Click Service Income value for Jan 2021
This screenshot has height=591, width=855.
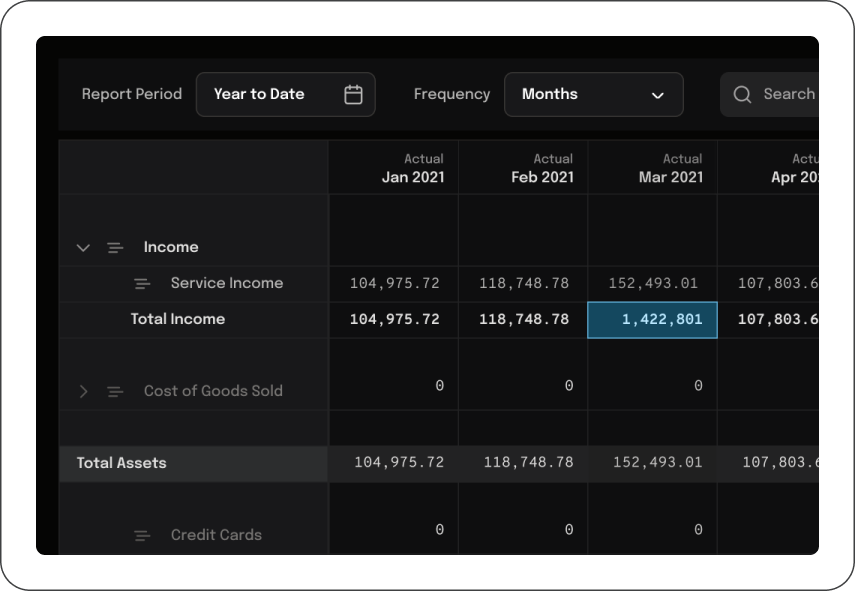coord(394,284)
